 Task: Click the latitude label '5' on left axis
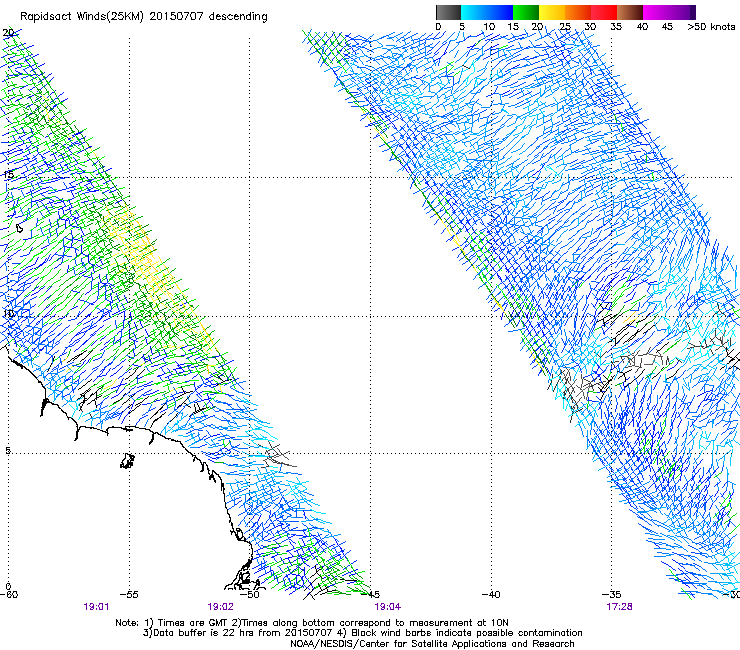pyautogui.click(x=8, y=450)
